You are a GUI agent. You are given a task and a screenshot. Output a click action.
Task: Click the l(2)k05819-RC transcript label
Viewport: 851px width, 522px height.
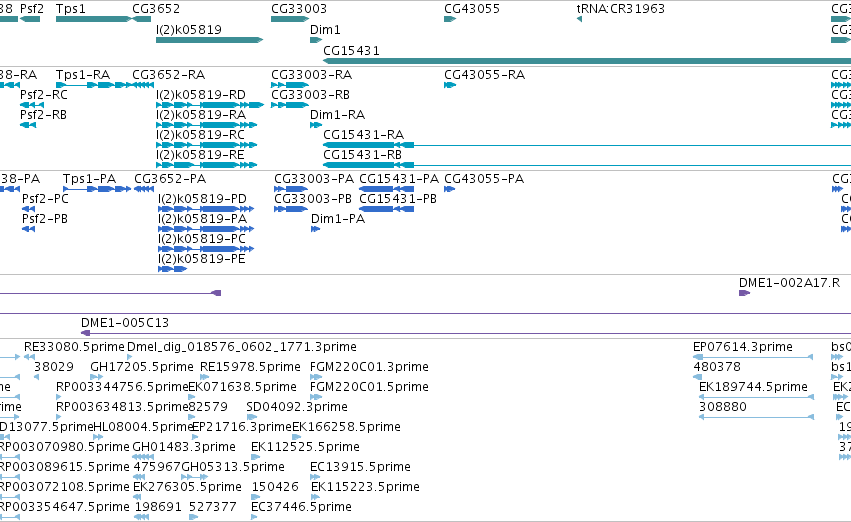[x=200, y=135]
